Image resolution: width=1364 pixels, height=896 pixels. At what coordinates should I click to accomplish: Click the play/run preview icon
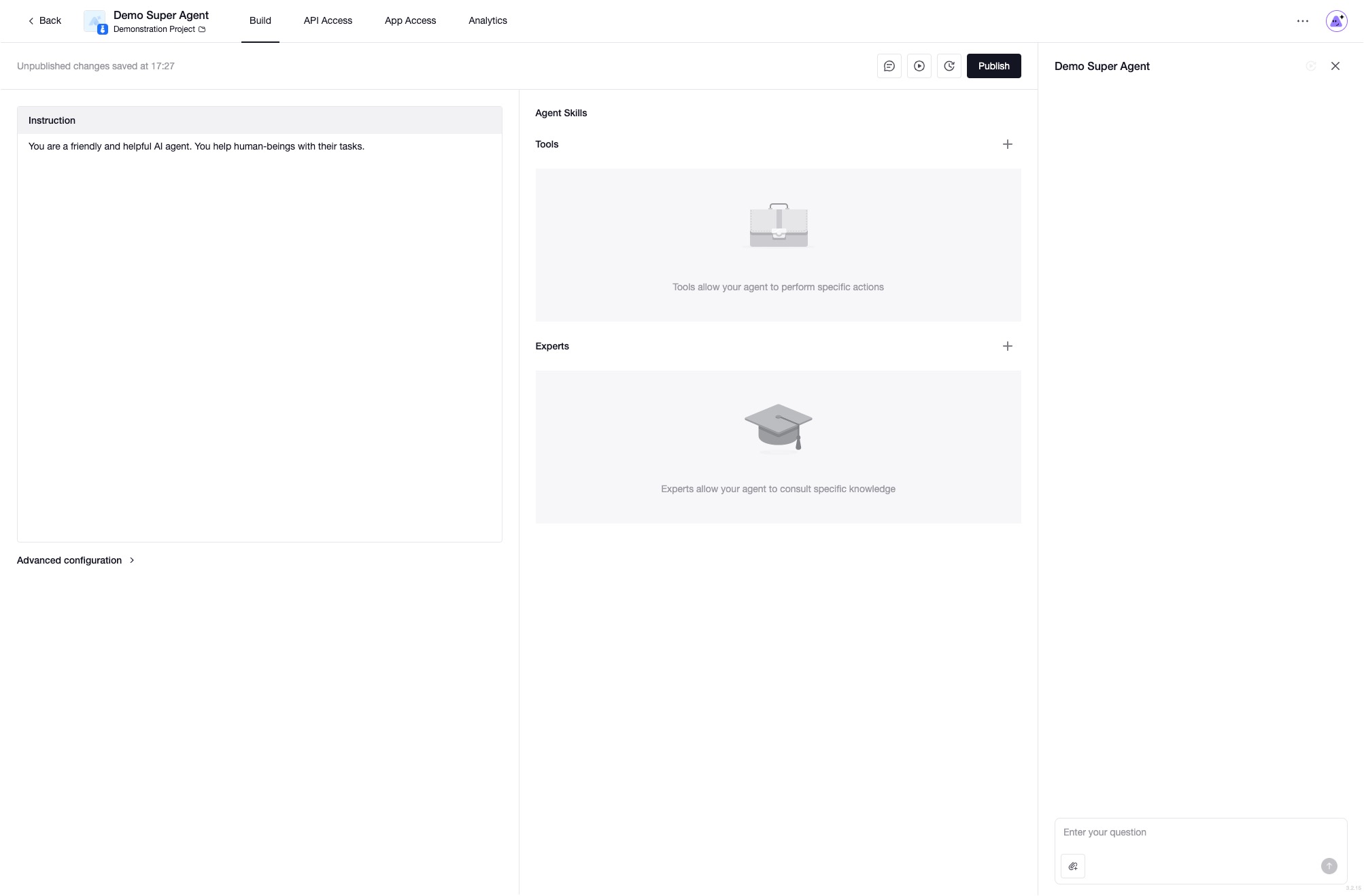point(919,66)
